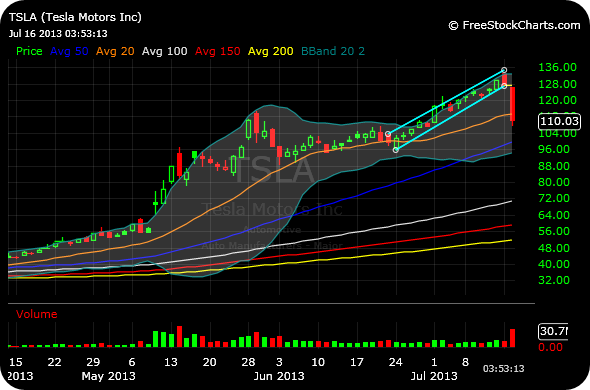Click the date label 29 on time axis
The width and height of the screenshot is (590, 390).
pos(93,362)
